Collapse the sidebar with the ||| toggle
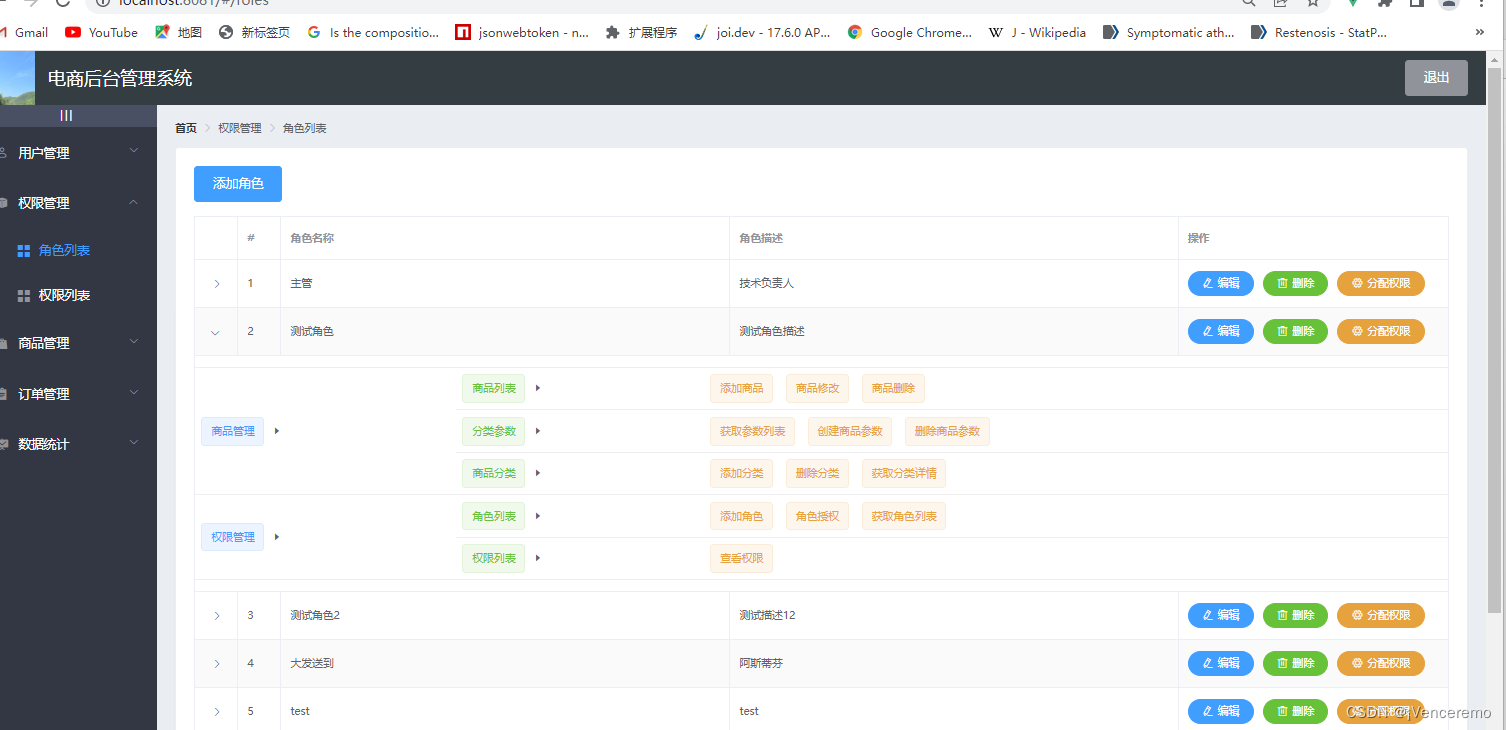This screenshot has width=1506, height=730. click(66, 115)
